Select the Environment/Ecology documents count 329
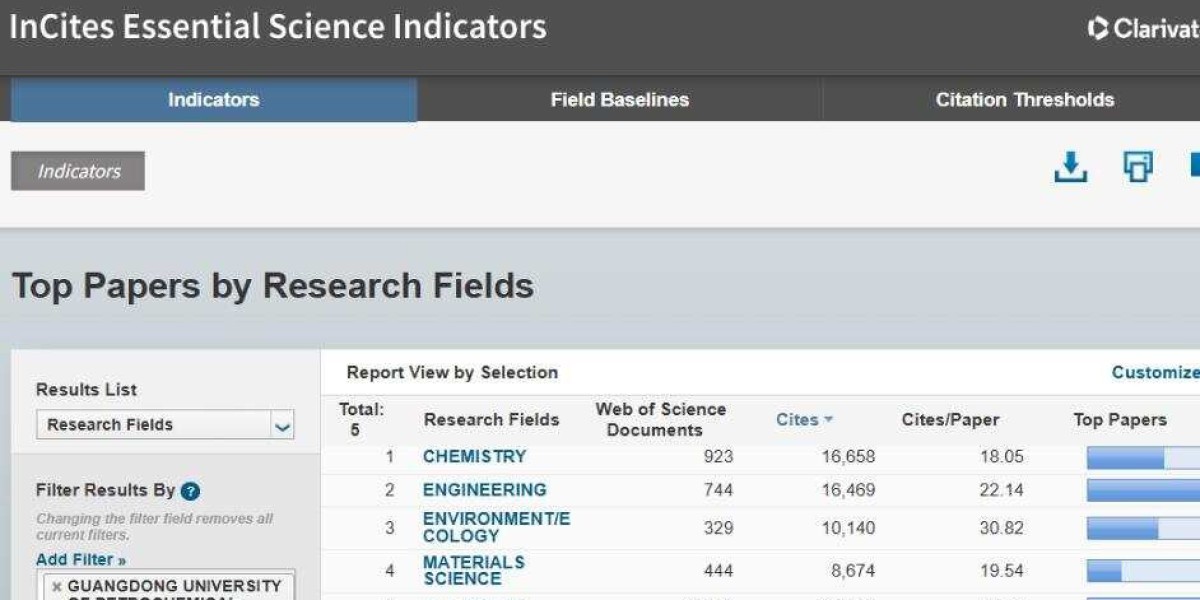The height and width of the screenshot is (600, 1200). pyautogui.click(x=717, y=528)
